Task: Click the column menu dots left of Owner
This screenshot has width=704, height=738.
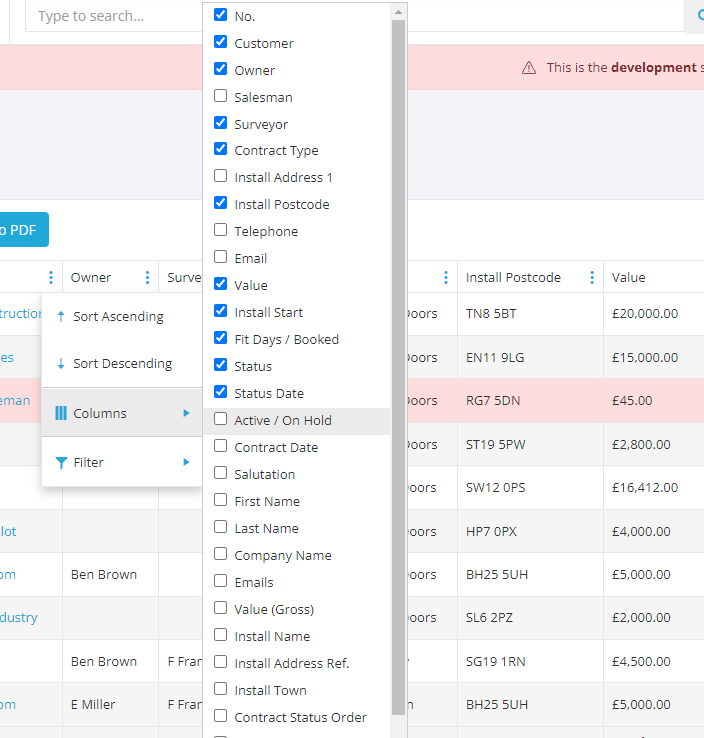Action: point(51,278)
